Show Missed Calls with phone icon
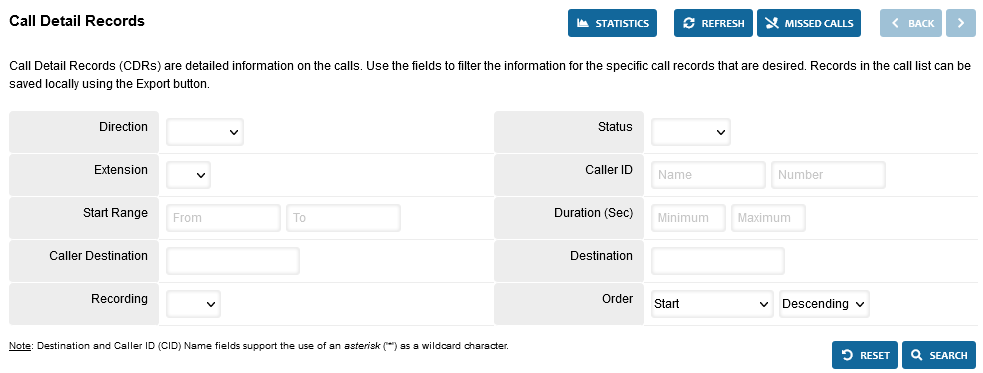 (x=809, y=23)
